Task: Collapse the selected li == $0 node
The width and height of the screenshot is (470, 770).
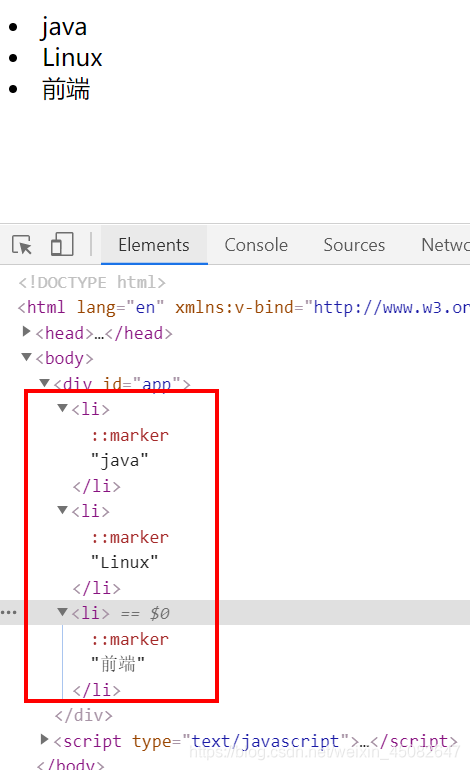Action: pyautogui.click(x=62, y=612)
